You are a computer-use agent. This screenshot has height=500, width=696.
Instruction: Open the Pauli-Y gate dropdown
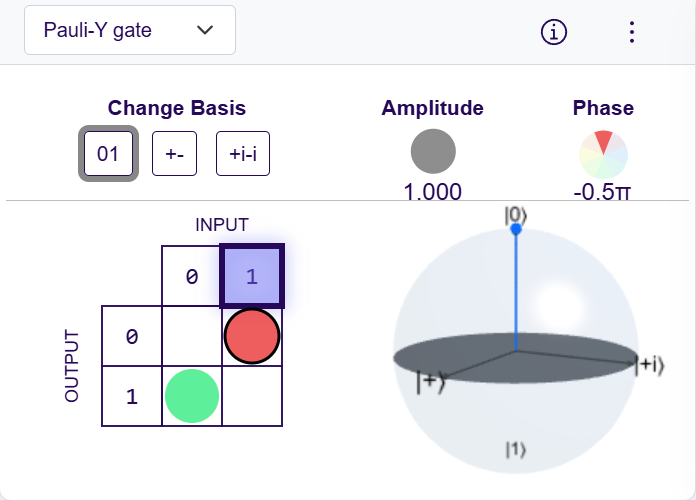[x=130, y=30]
